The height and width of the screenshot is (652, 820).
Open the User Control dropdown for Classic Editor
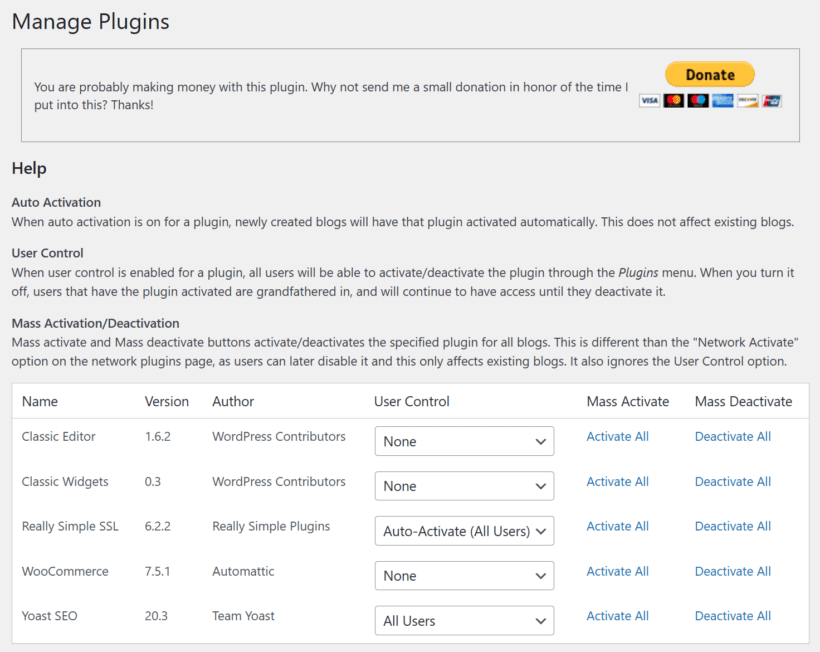coord(464,440)
